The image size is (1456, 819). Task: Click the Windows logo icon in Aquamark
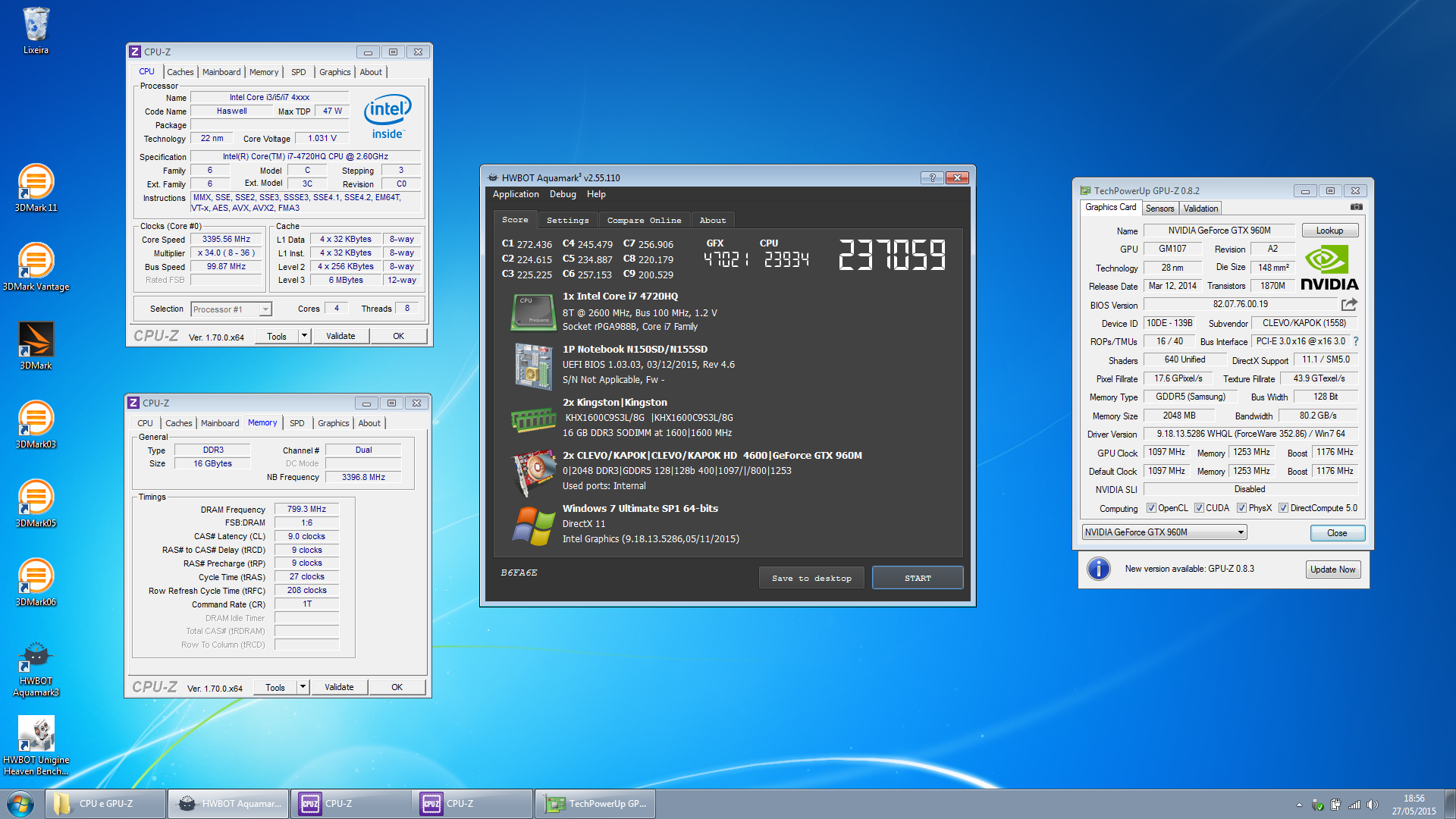[533, 526]
